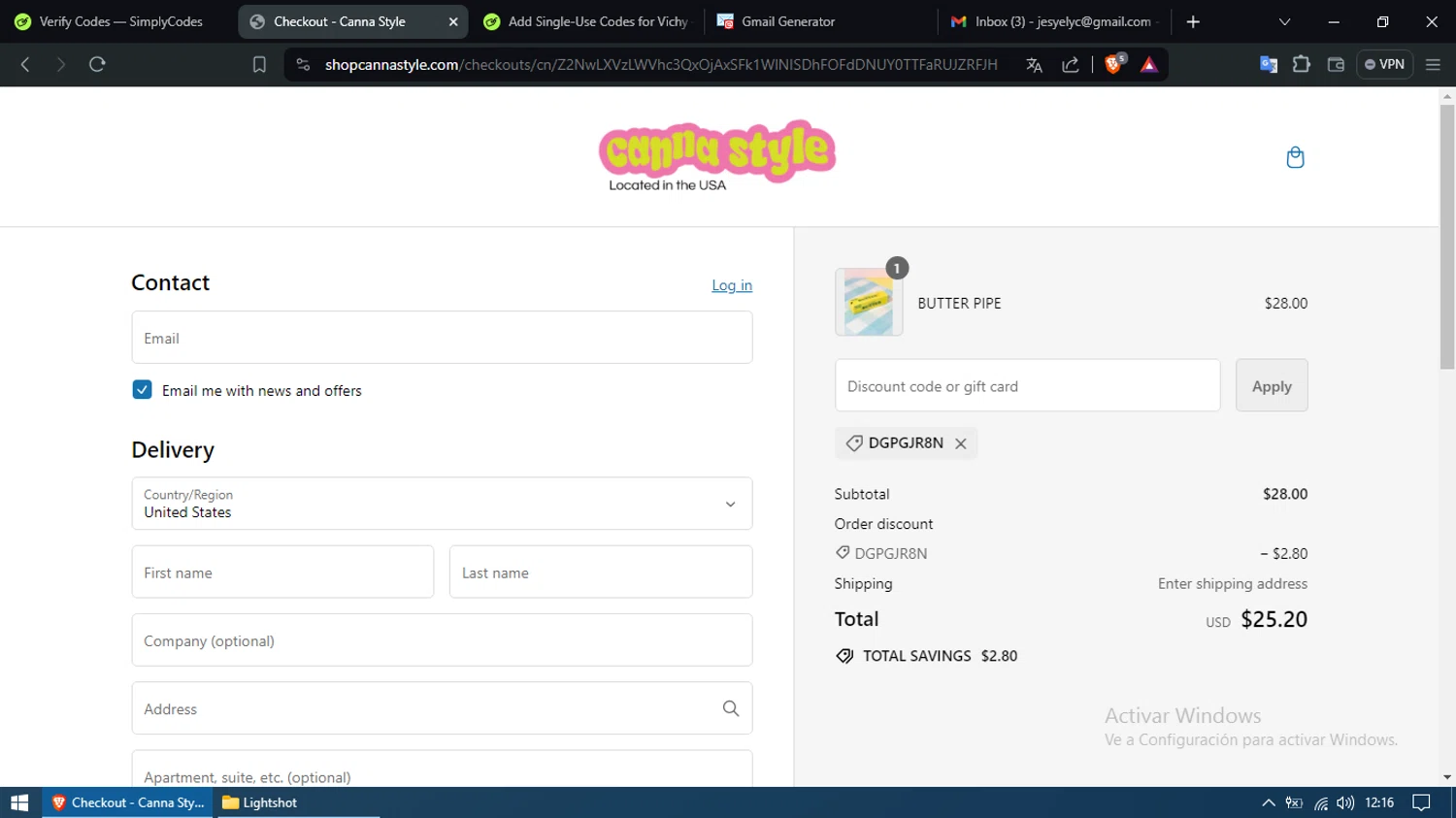Click the page vertical scrollbar thumb
This screenshot has height=818, width=1456.
pyautogui.click(x=1447, y=236)
